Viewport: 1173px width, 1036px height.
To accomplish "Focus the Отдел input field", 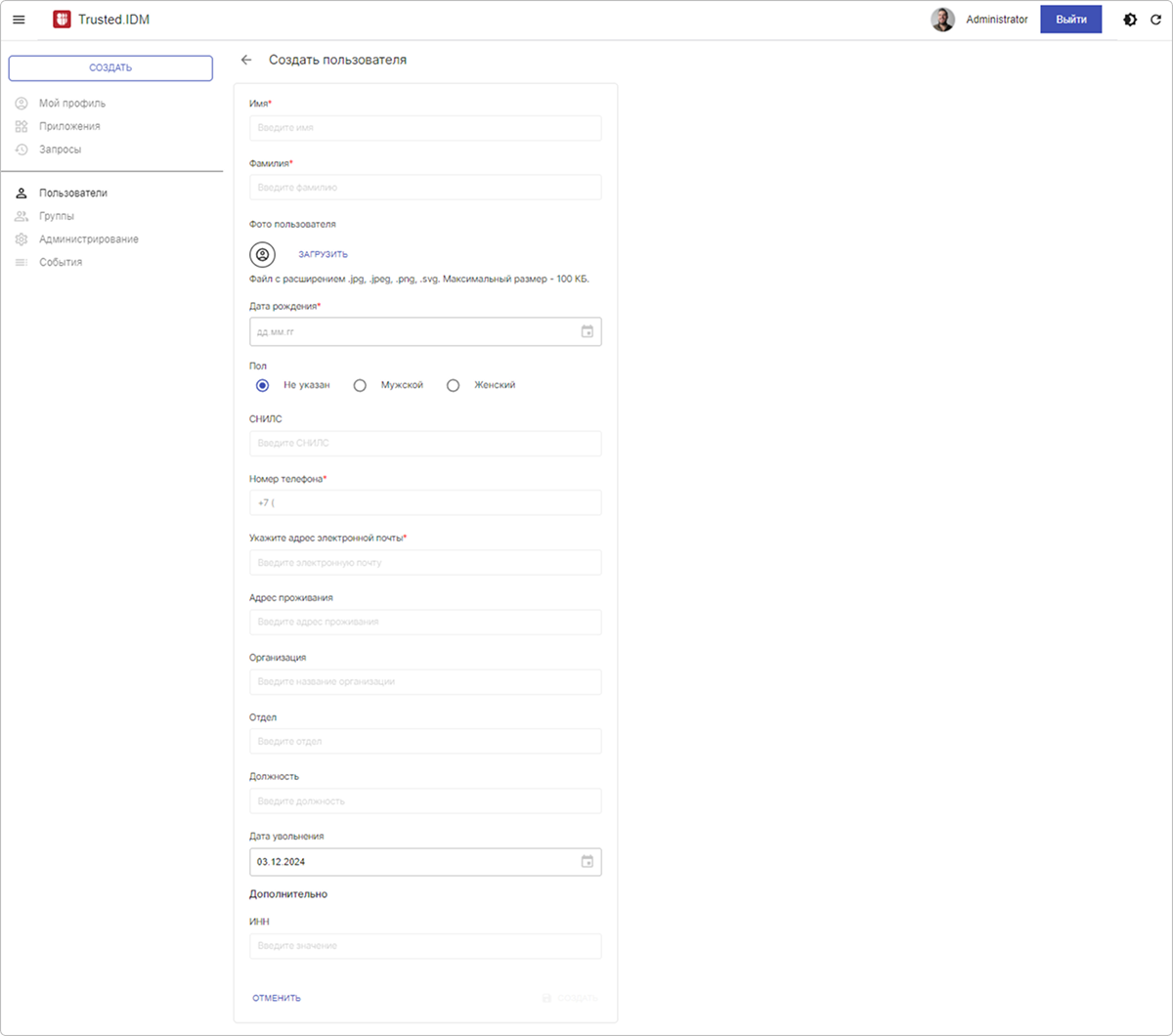I will (x=425, y=741).
